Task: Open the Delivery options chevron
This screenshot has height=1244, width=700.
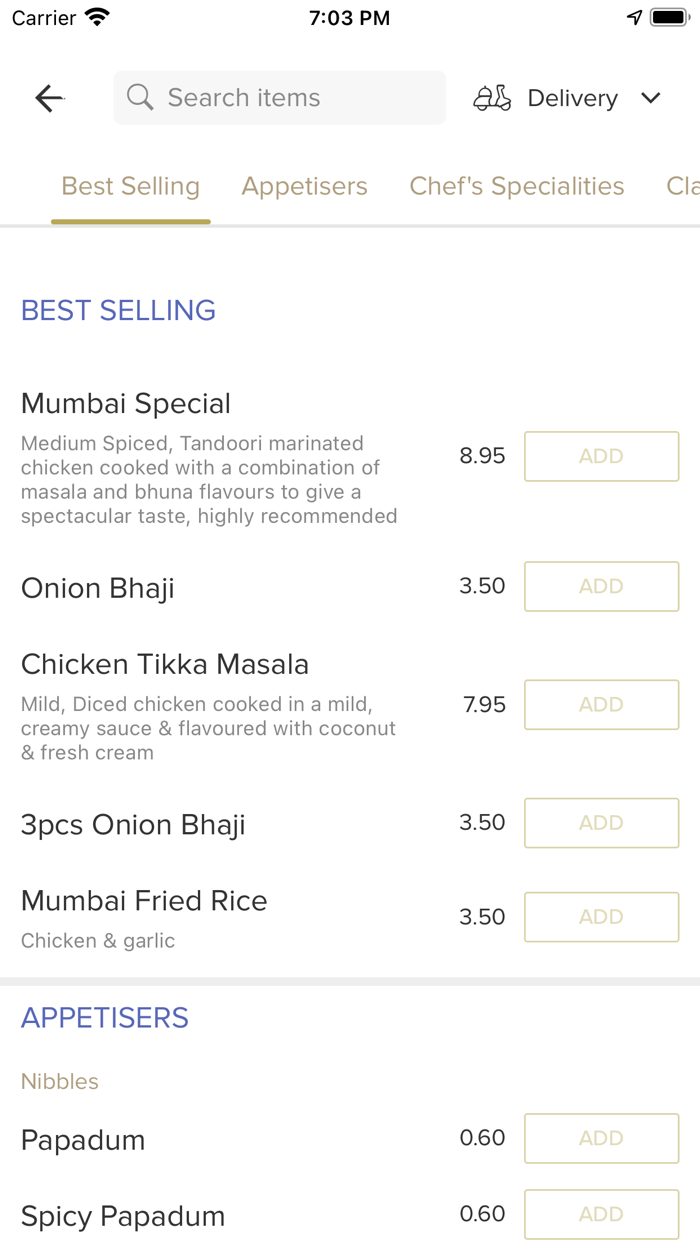Action: click(x=650, y=98)
